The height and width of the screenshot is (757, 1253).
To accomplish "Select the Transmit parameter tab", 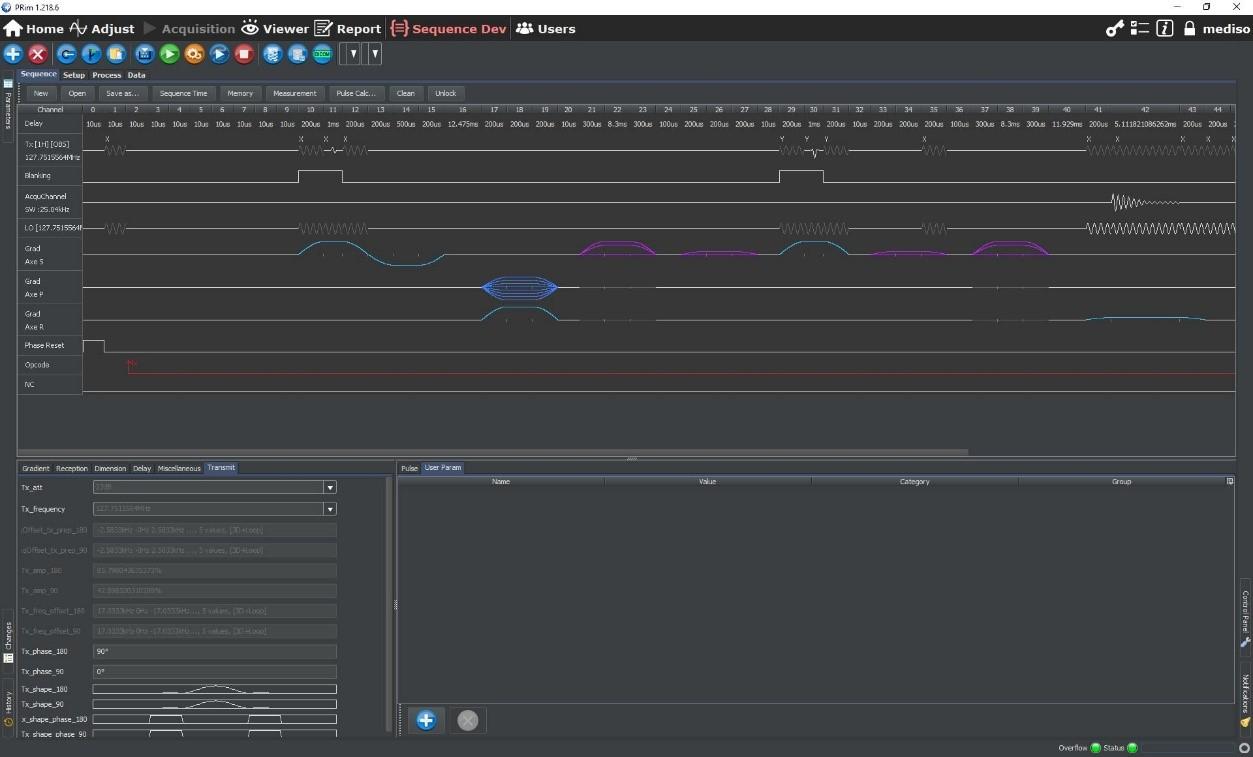I will 221,468.
